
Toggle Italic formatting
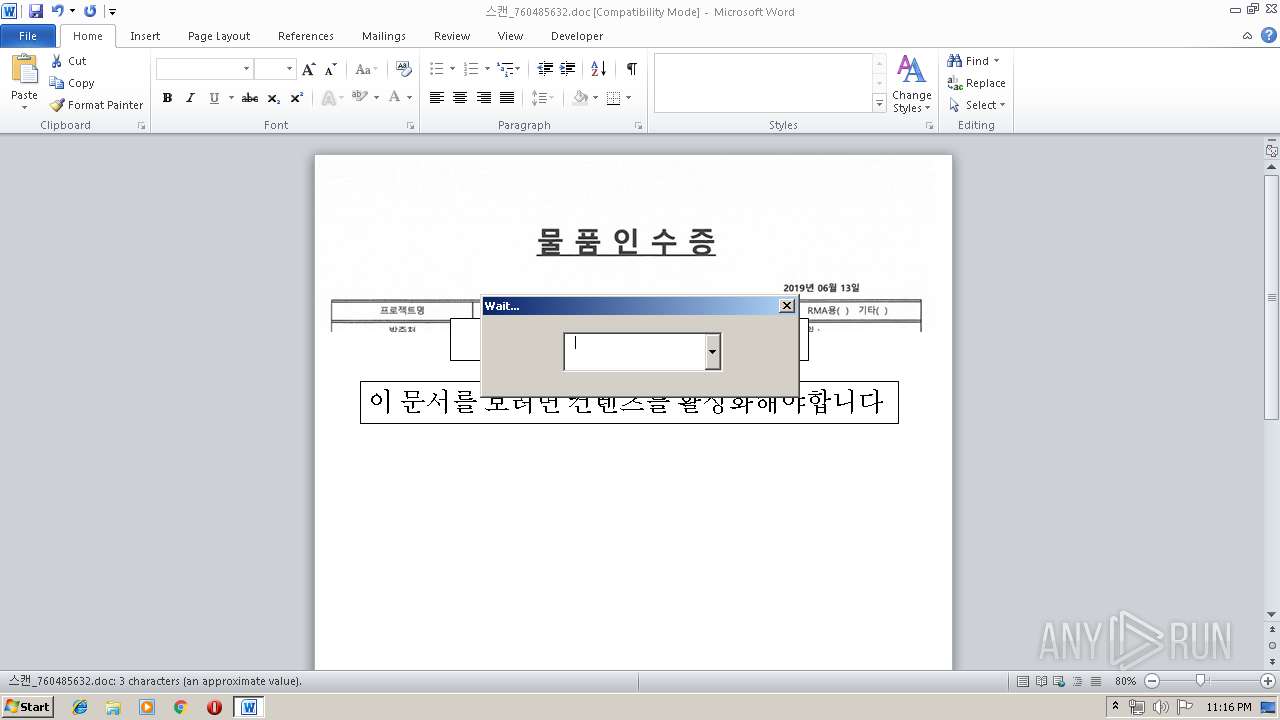click(190, 98)
